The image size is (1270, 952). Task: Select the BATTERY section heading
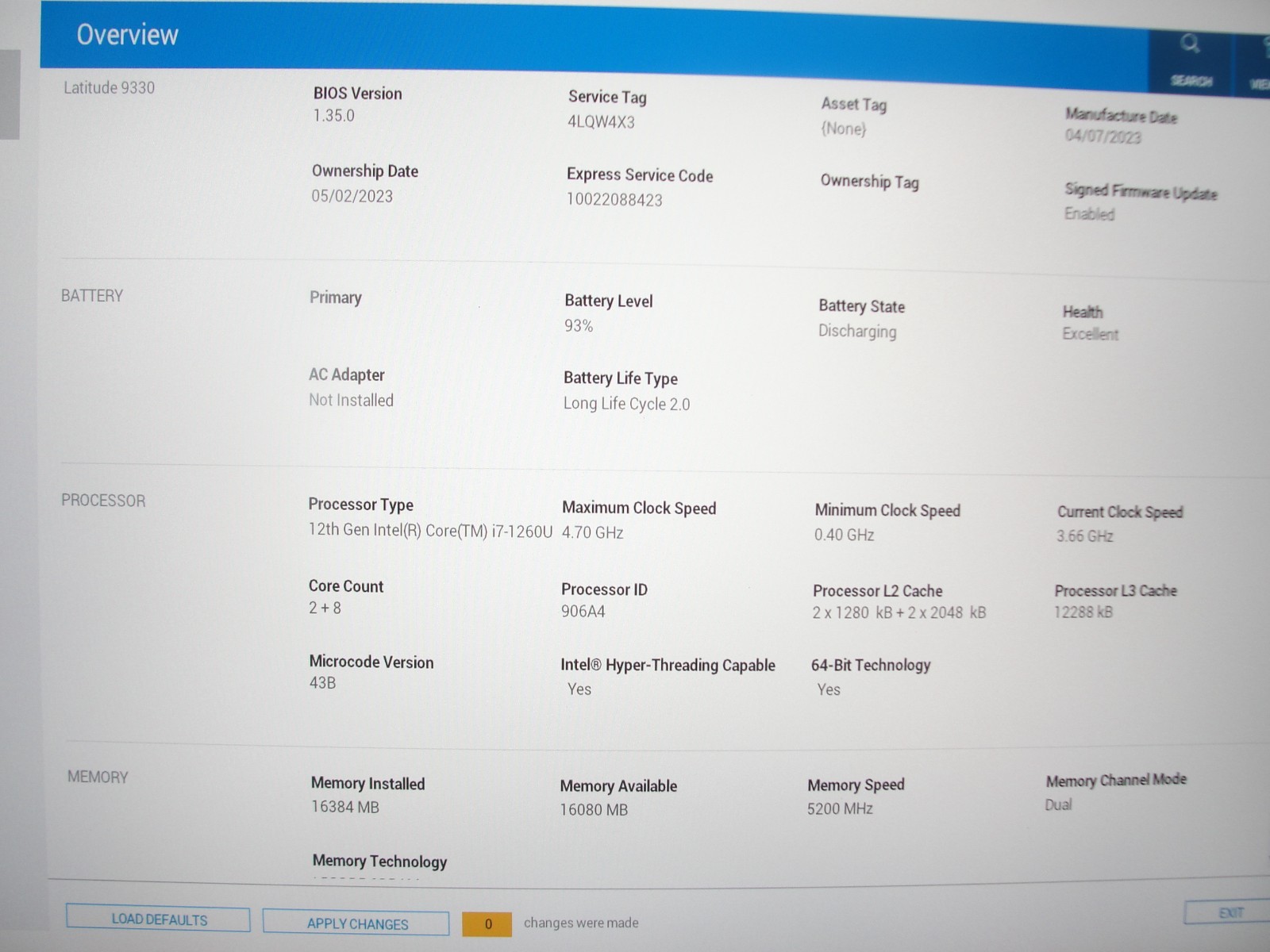(x=92, y=296)
